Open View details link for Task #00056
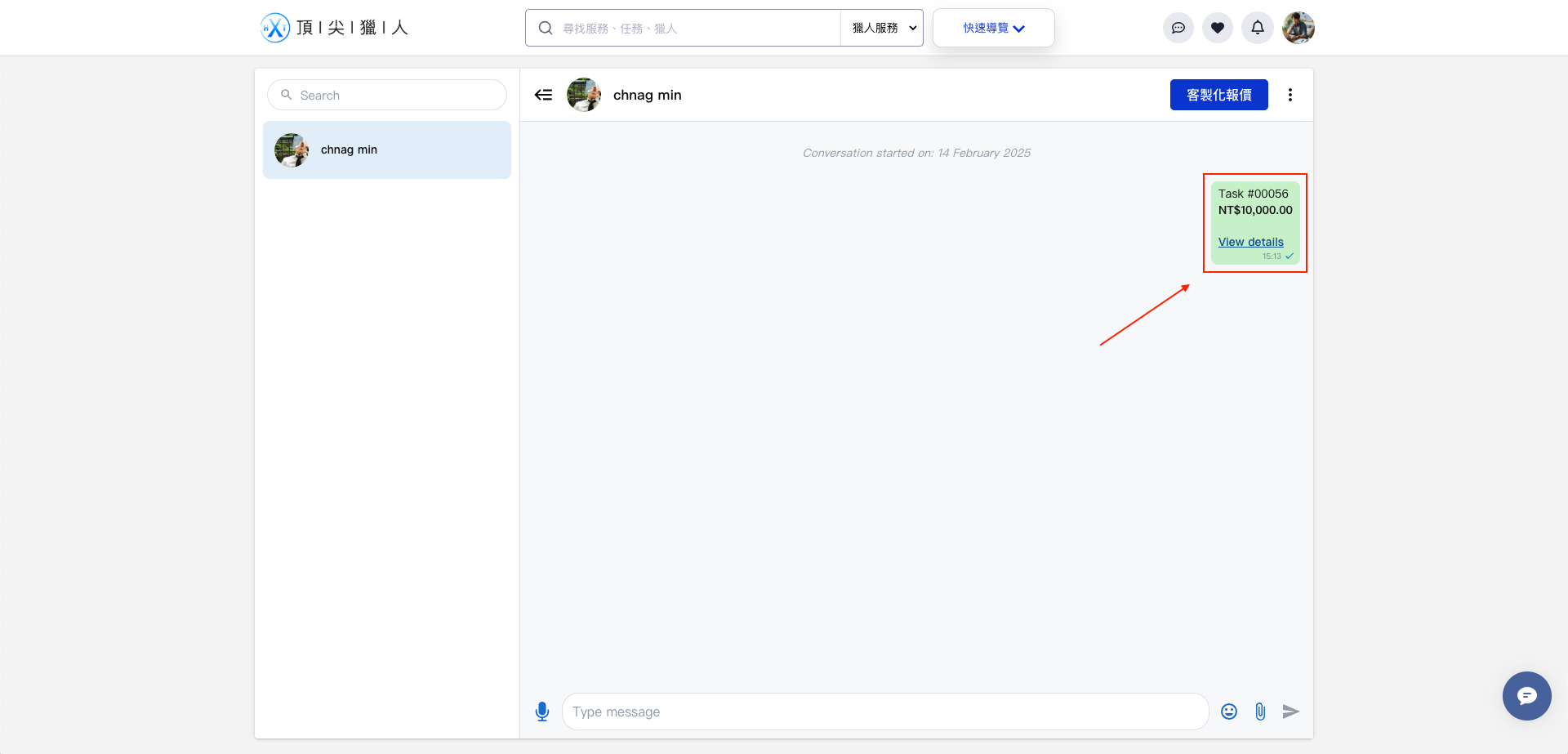The width and height of the screenshot is (1568, 754). point(1250,242)
